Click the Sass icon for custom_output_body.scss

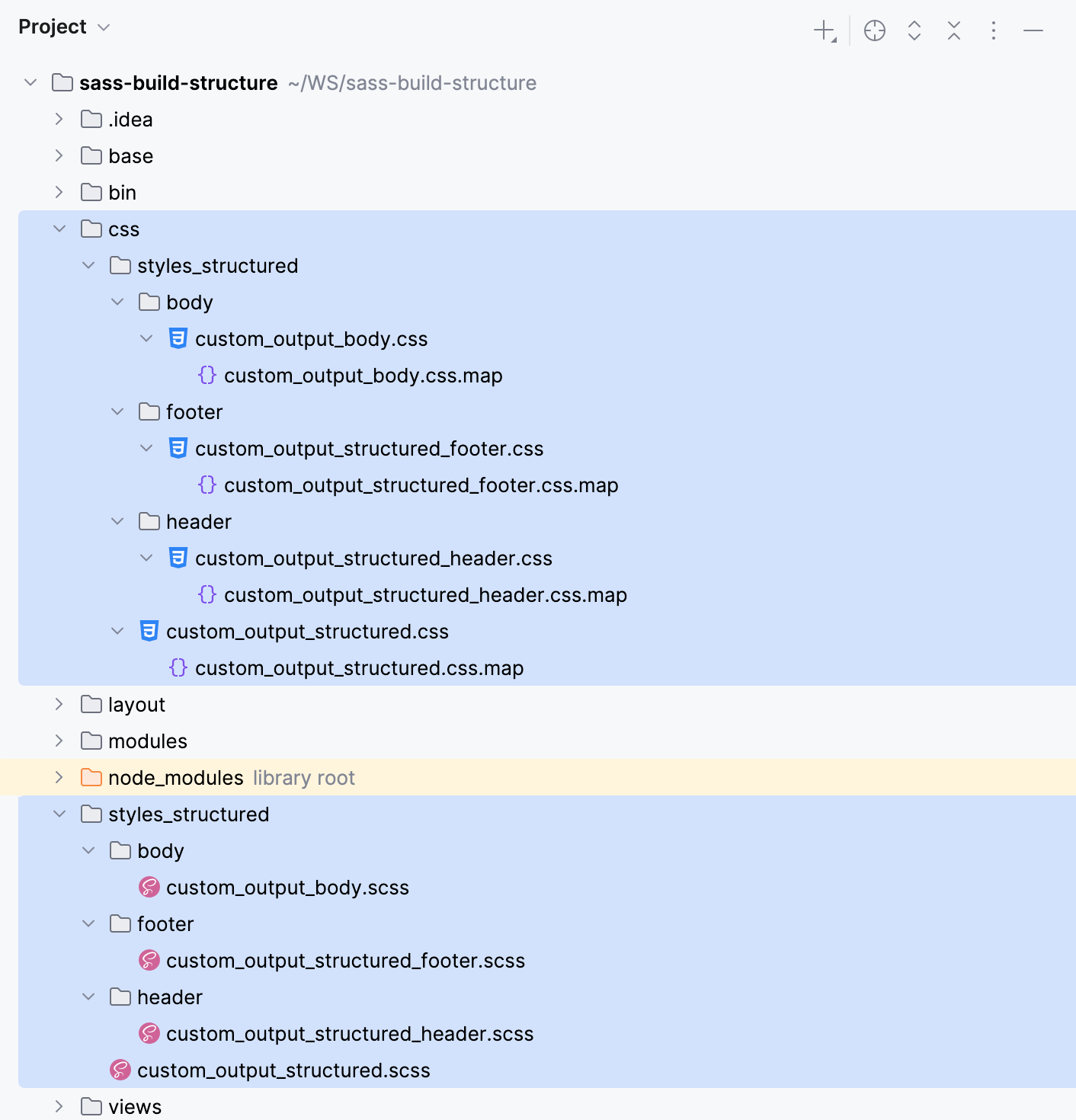click(x=149, y=887)
